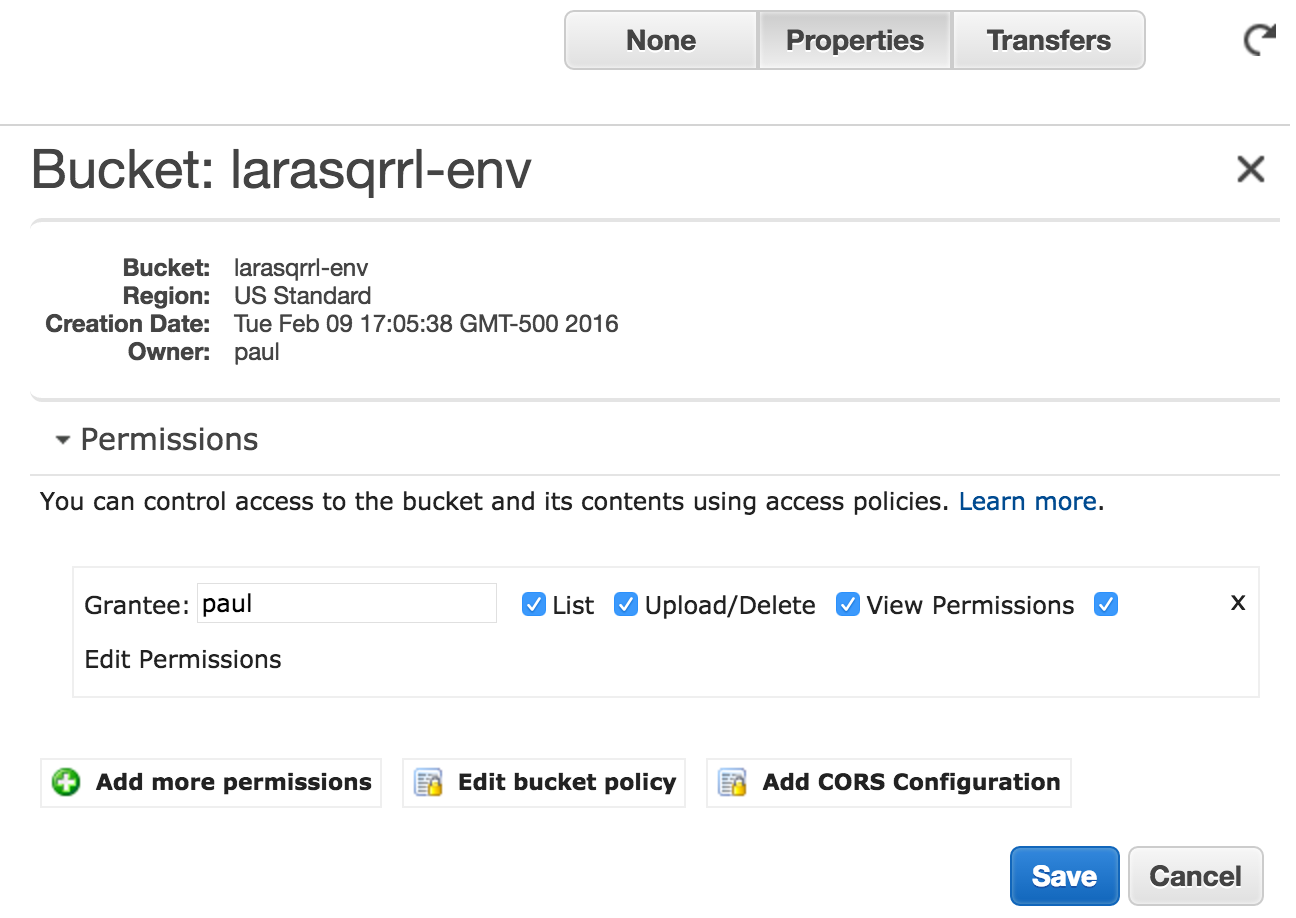Toggle the Upload/Delete checkbox

click(626, 605)
